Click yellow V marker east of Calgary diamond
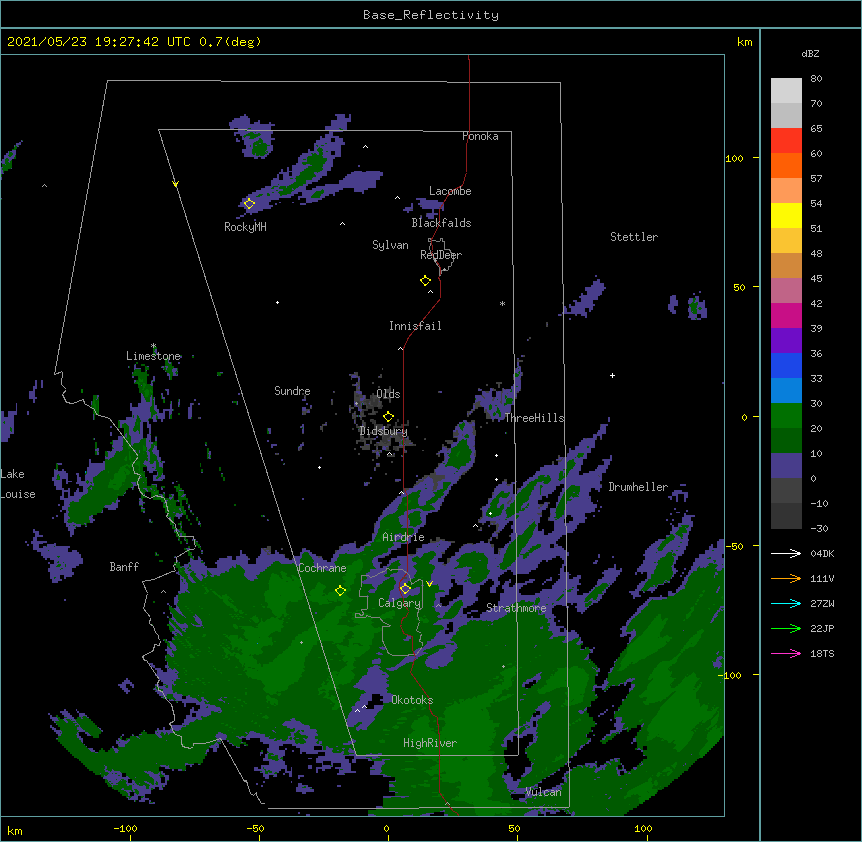 click(429, 584)
